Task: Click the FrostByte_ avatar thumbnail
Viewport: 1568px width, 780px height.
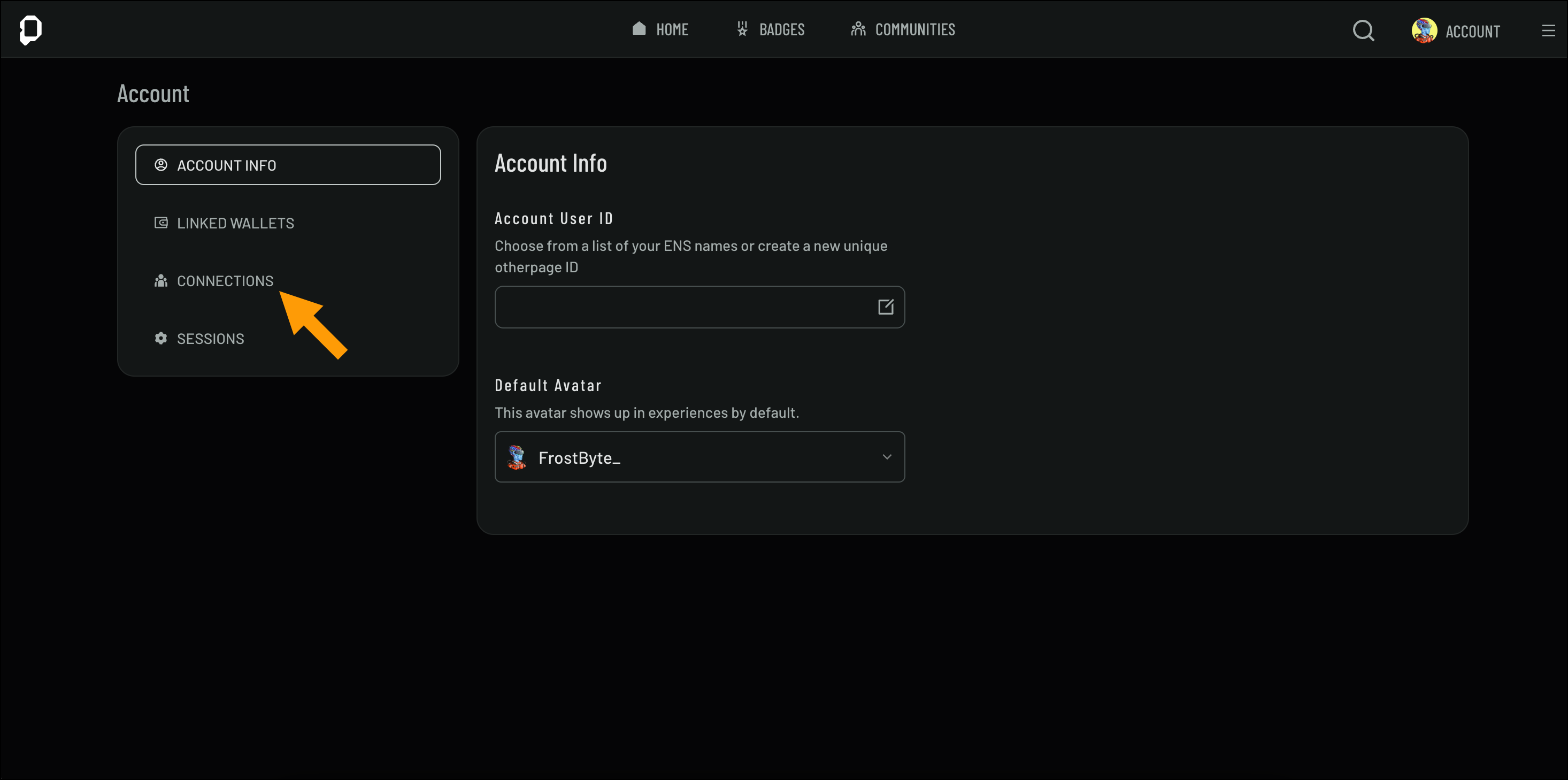Action: (517, 457)
